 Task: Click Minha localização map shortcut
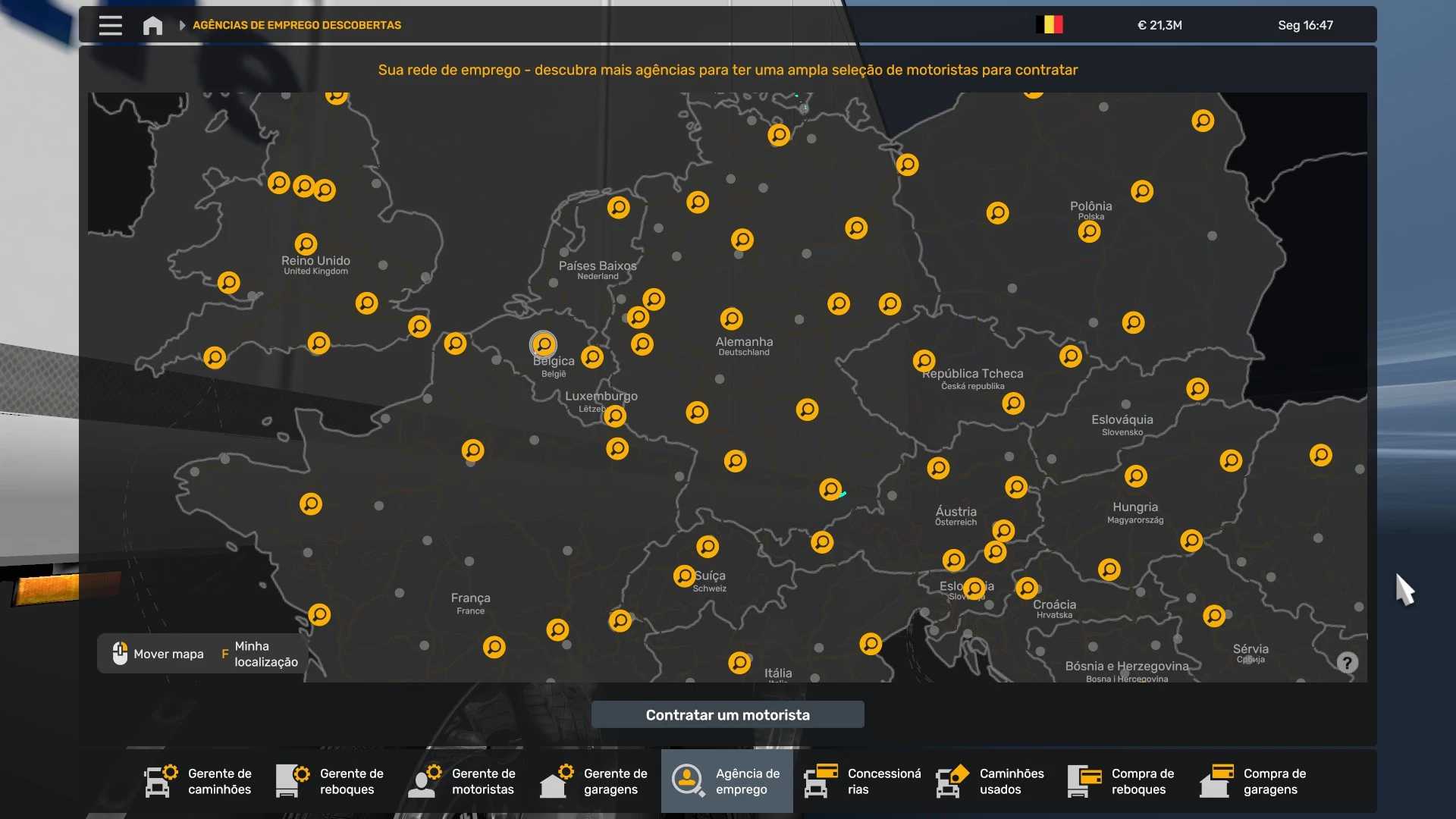260,654
